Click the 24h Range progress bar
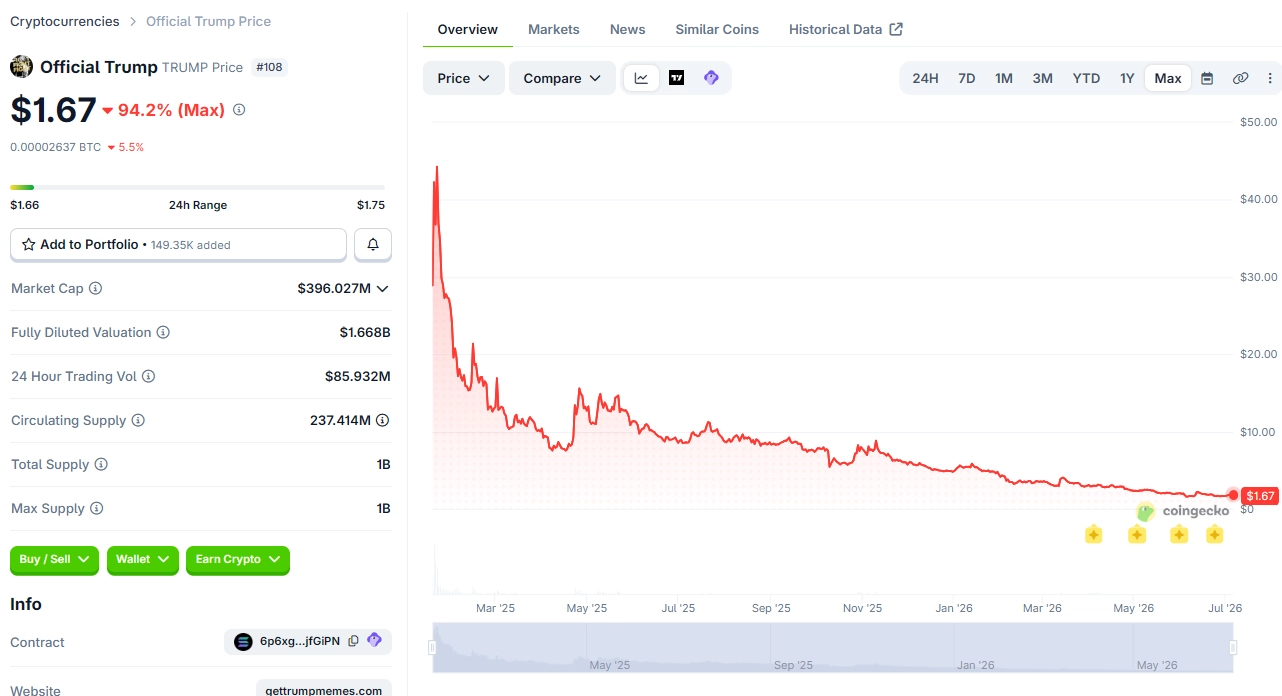The width and height of the screenshot is (1282, 696). point(197,187)
